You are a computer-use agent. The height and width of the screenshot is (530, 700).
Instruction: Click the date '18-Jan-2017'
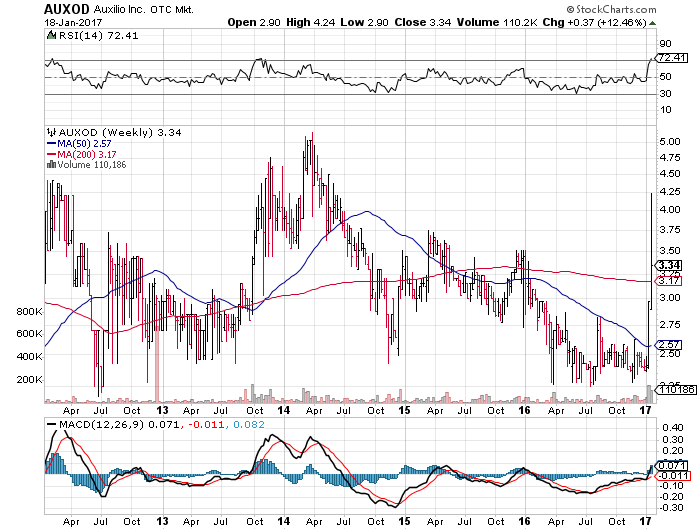pos(74,22)
